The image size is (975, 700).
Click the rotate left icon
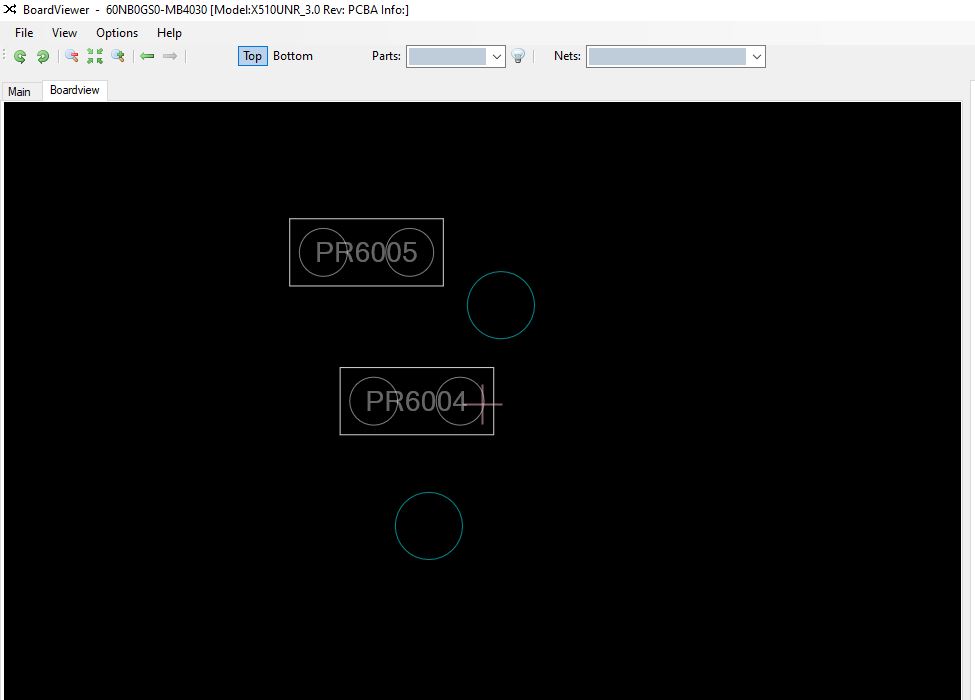(20, 57)
